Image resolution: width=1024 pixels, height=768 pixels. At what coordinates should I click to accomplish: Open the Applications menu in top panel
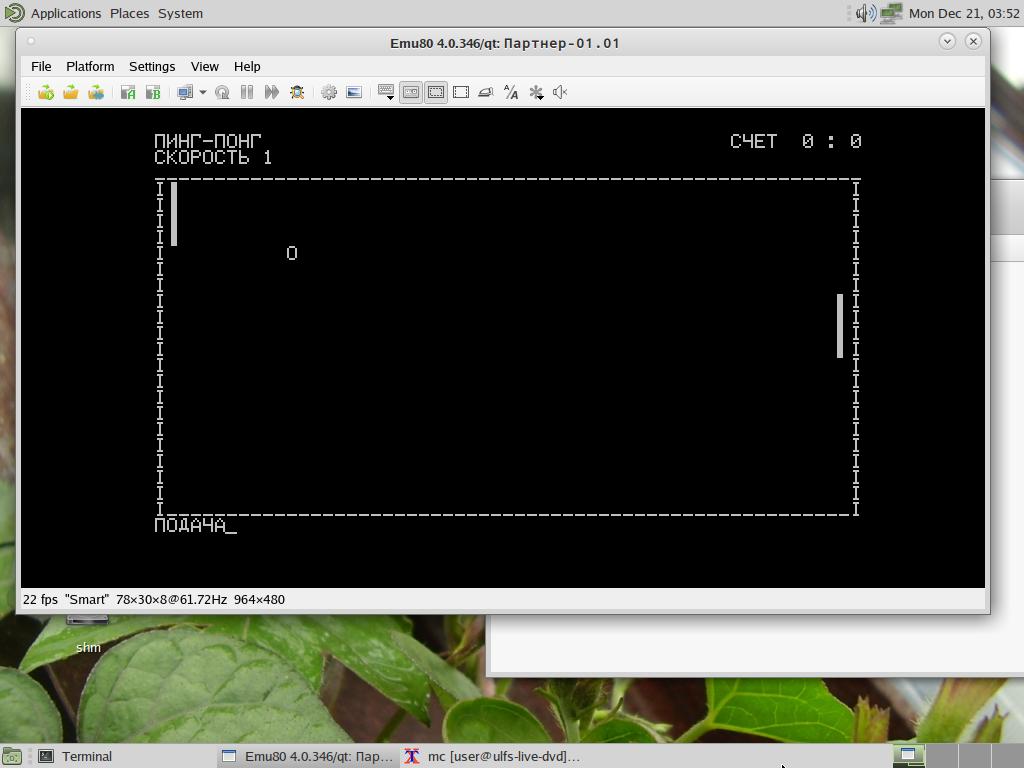(x=65, y=13)
